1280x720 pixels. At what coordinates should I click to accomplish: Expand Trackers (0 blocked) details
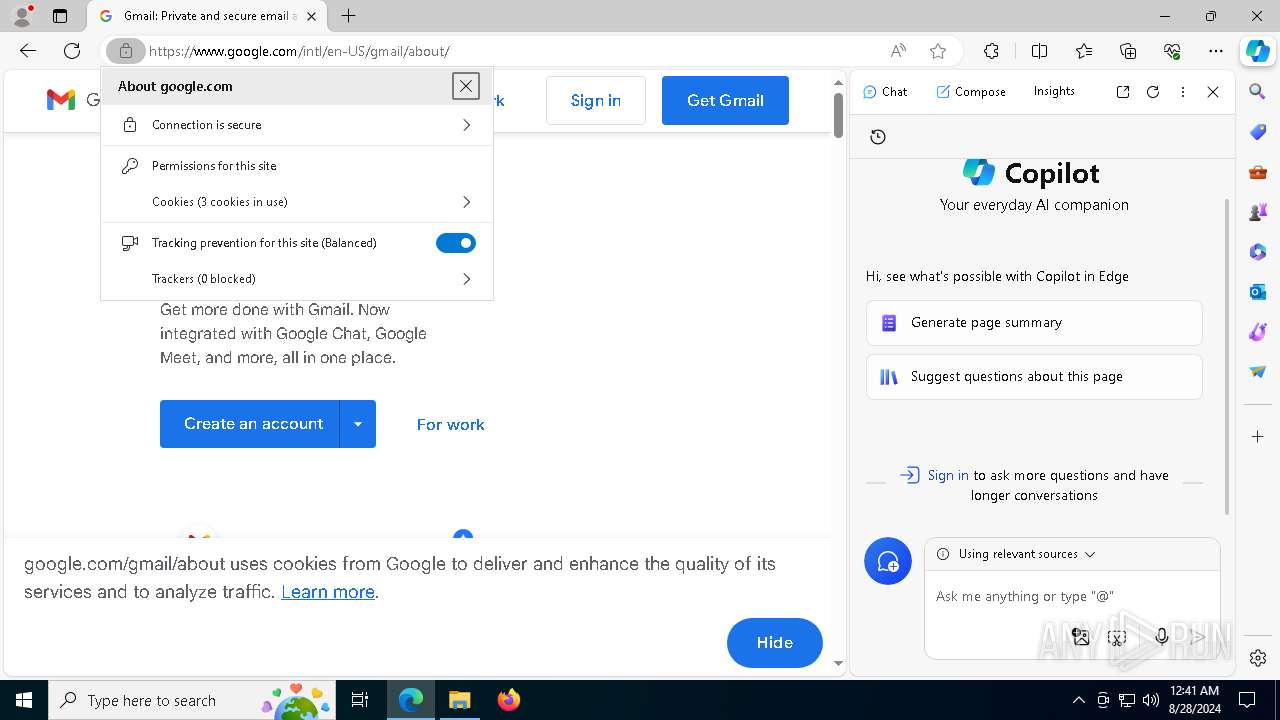point(297,279)
